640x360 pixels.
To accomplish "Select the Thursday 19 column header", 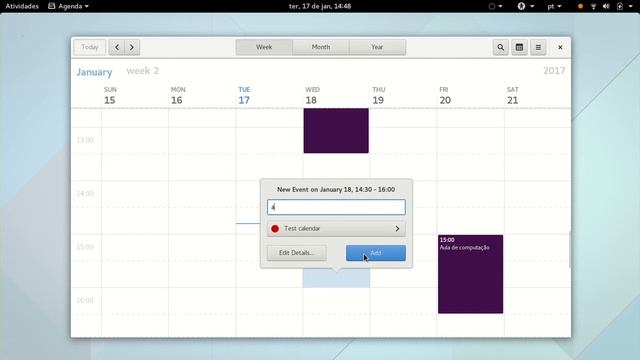I will coord(378,96).
